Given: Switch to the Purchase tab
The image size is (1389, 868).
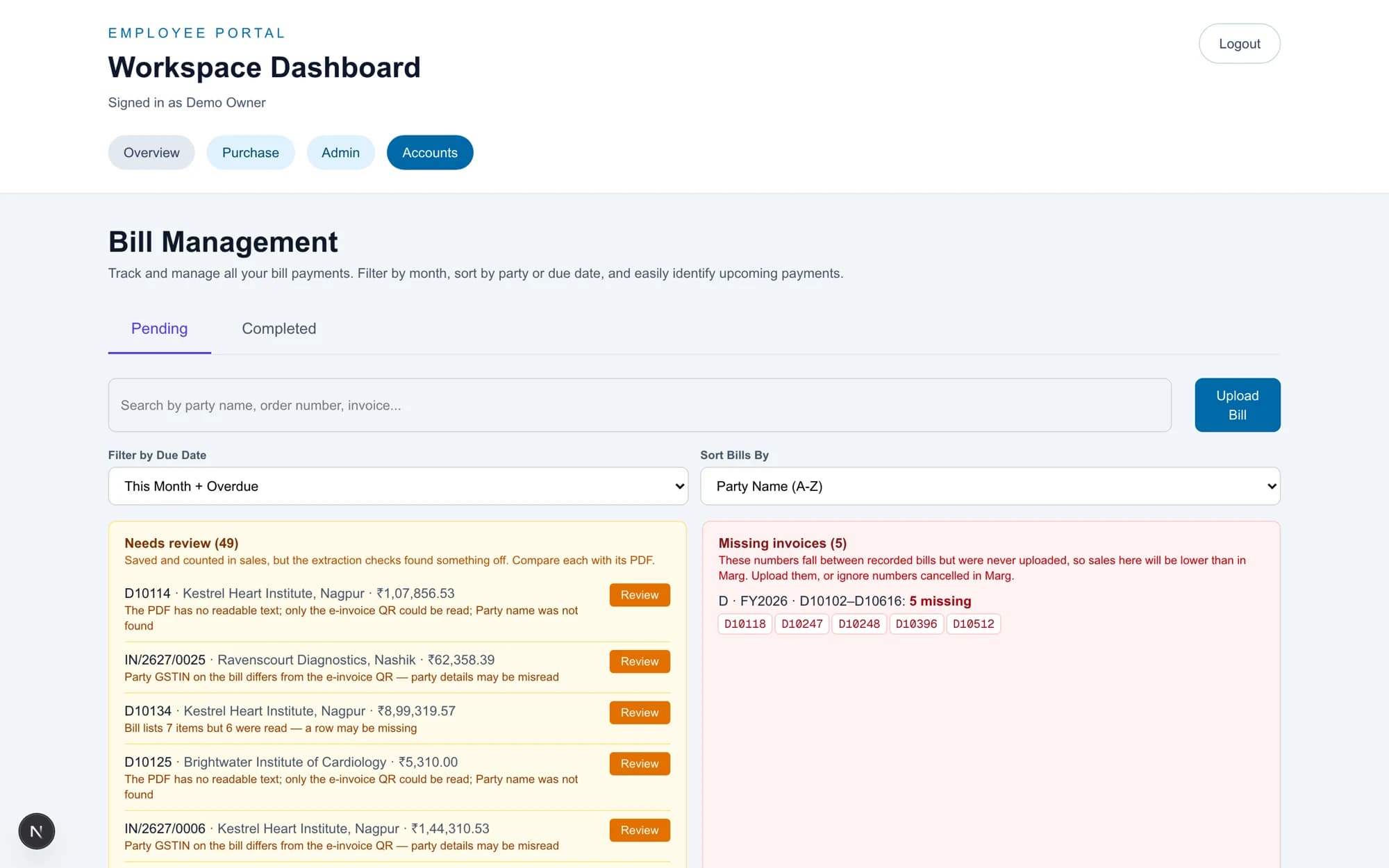Looking at the screenshot, I should (x=251, y=153).
